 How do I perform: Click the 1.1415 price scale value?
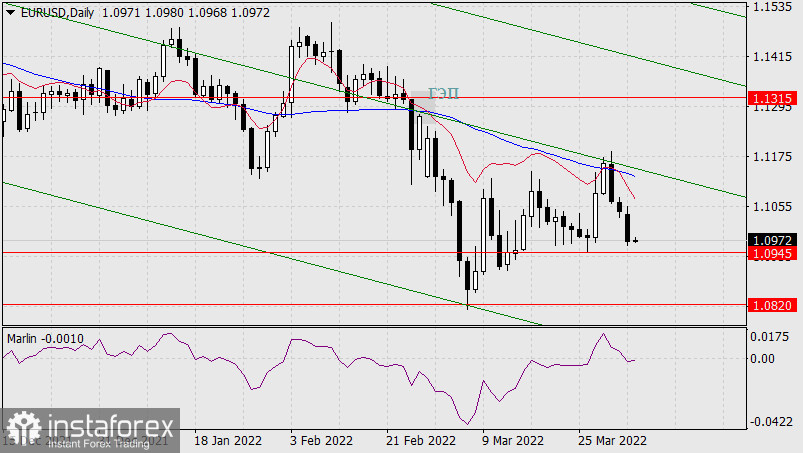pos(772,56)
